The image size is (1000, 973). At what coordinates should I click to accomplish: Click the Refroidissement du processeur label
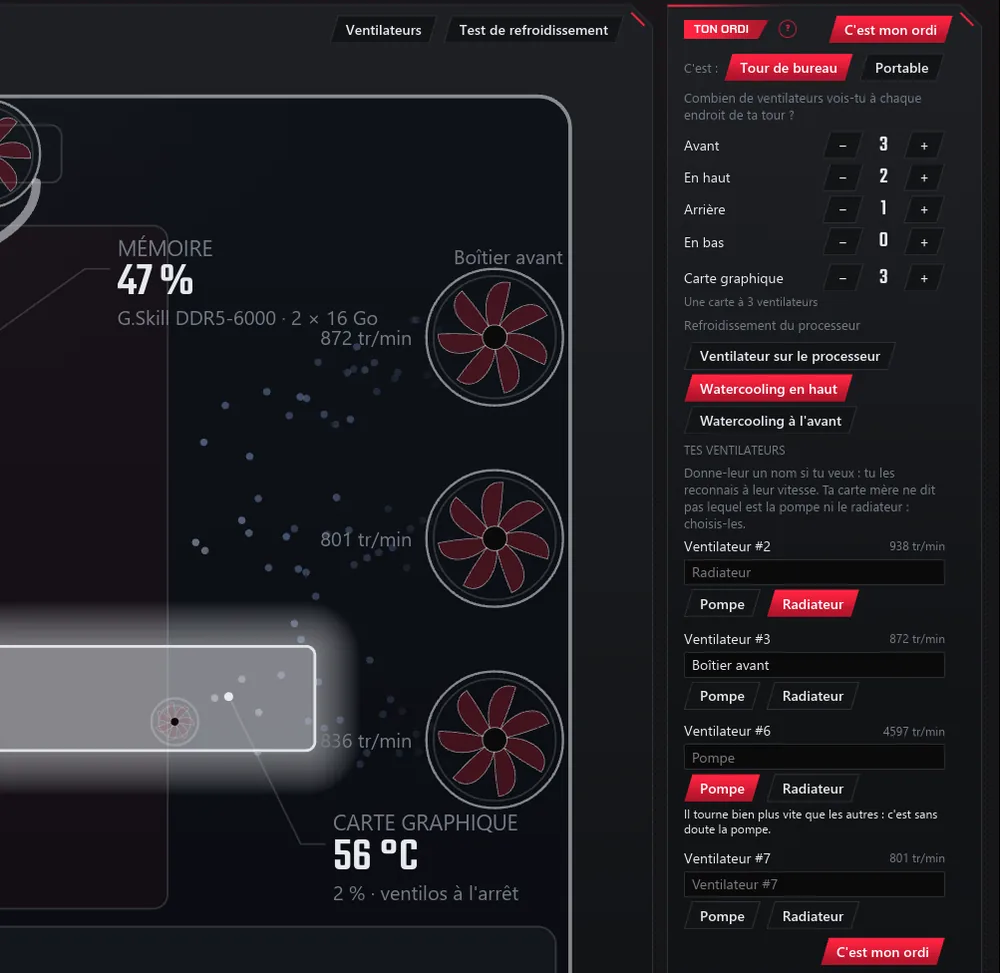pyautogui.click(x=772, y=326)
